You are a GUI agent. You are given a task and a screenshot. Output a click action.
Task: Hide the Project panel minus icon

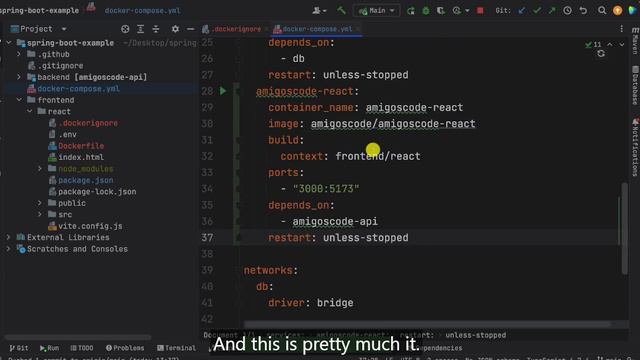tap(190, 29)
